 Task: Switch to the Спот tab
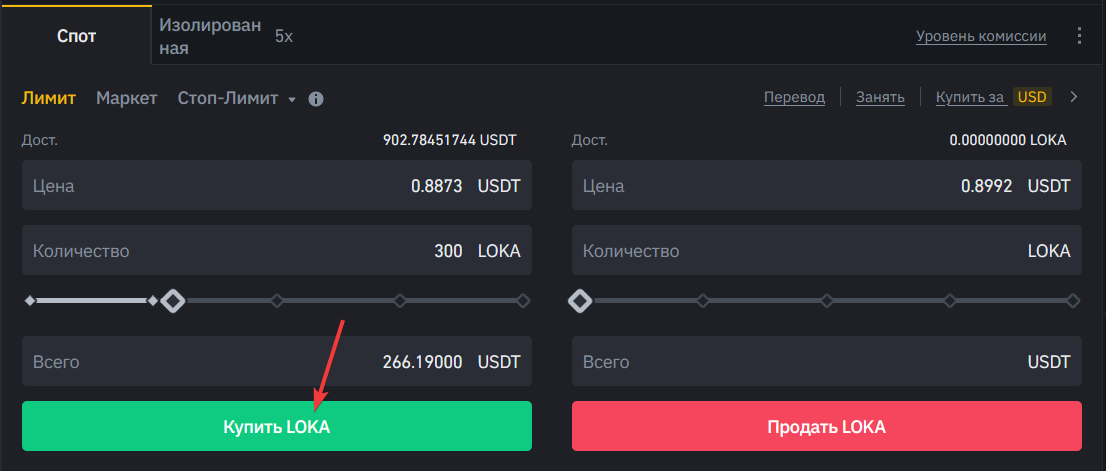coord(77,36)
